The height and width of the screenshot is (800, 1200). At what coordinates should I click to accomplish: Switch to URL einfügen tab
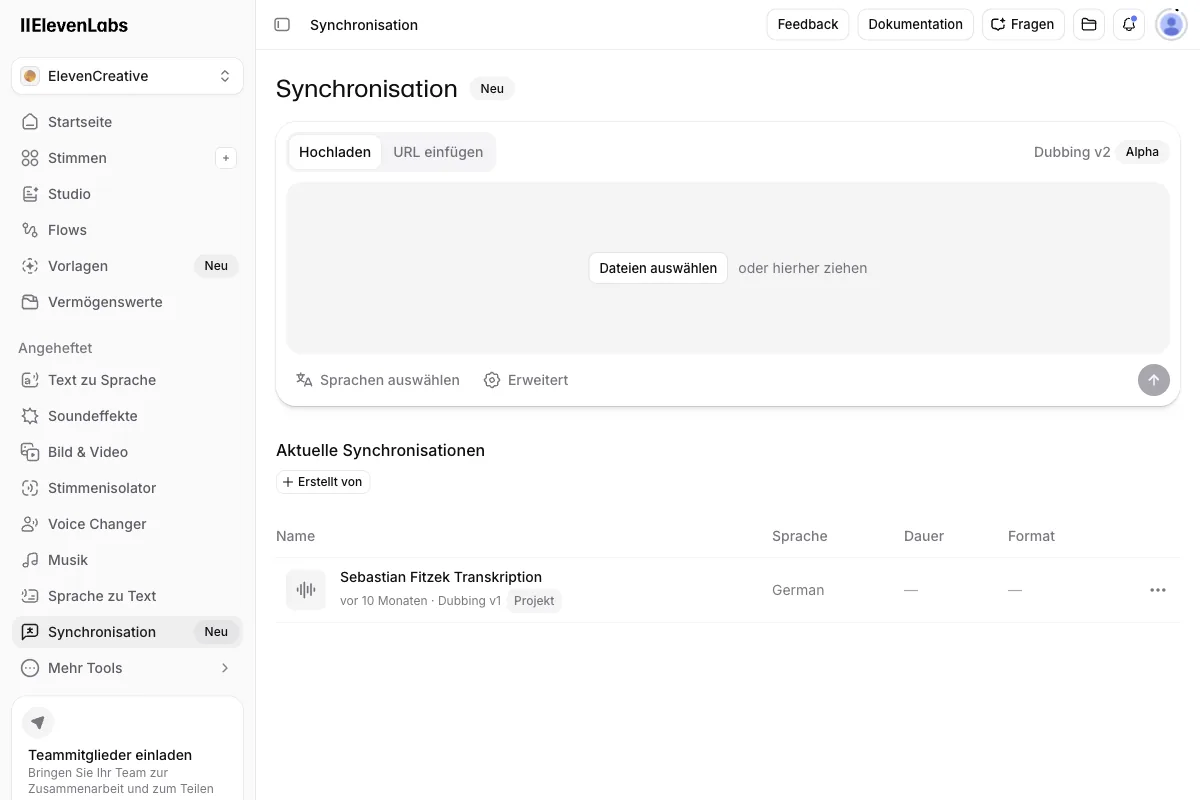pyautogui.click(x=438, y=152)
